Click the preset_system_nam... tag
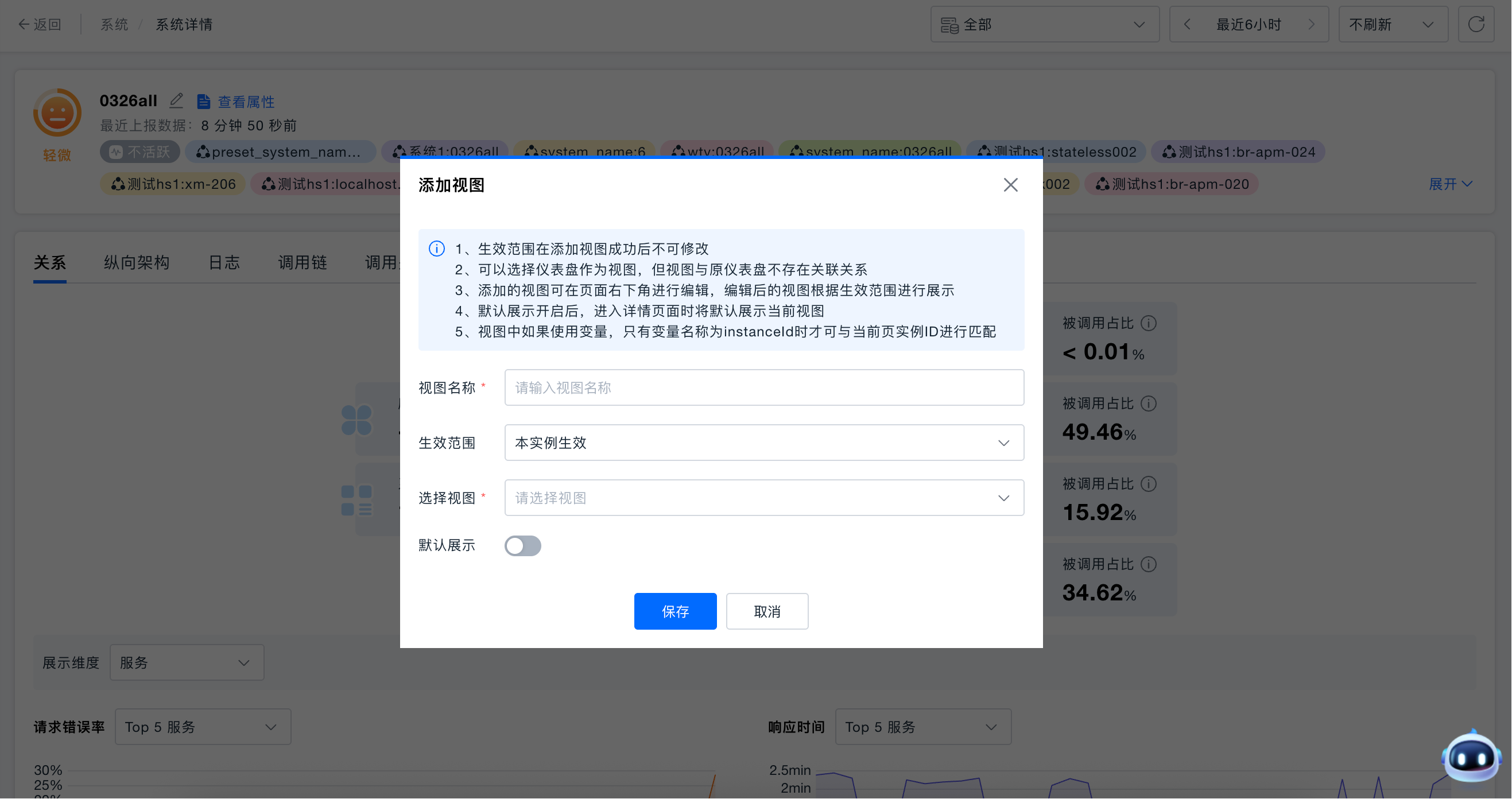The width and height of the screenshot is (1512, 799). click(x=280, y=152)
